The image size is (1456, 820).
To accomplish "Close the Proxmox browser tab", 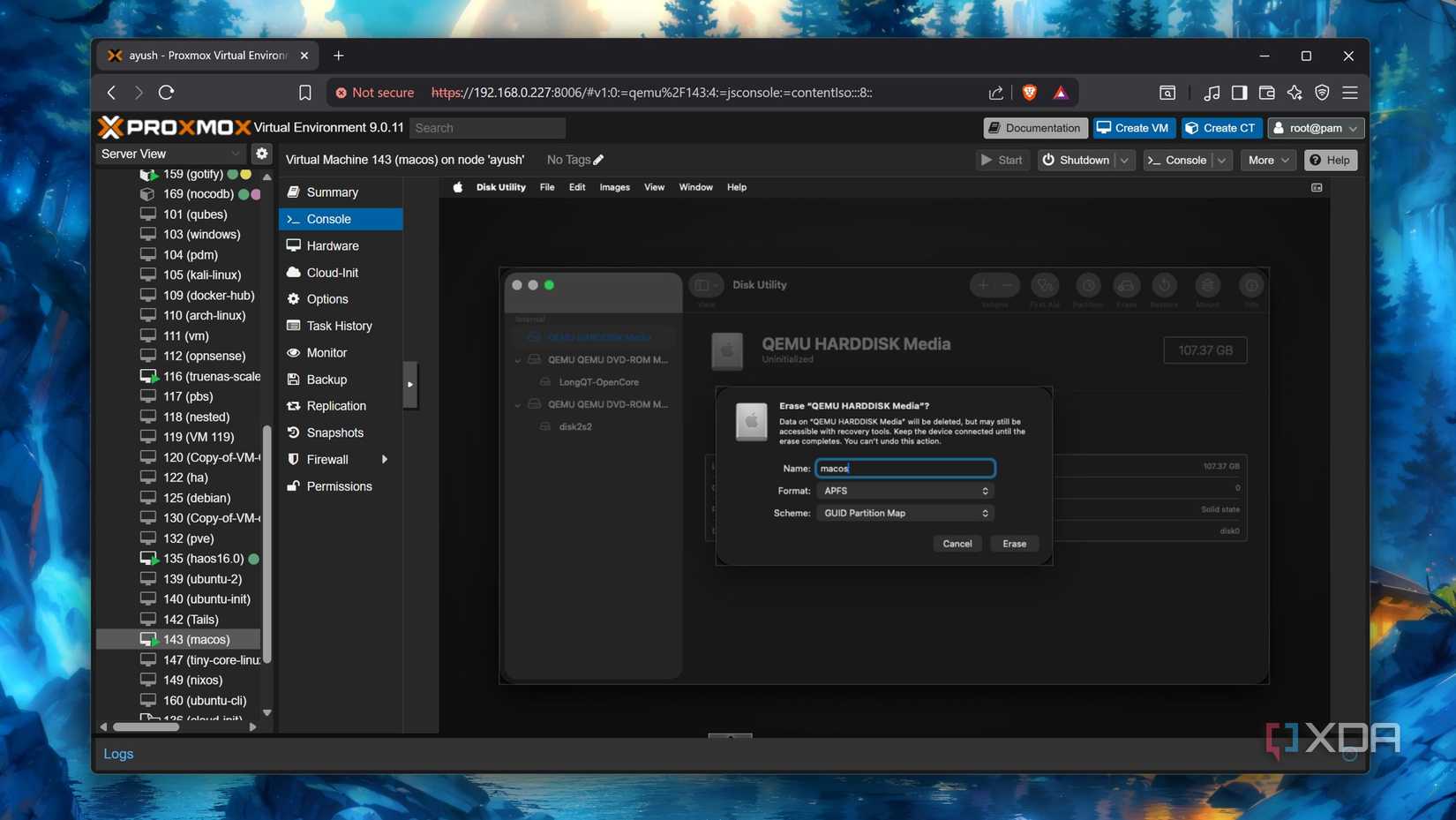I will pyautogui.click(x=304, y=56).
